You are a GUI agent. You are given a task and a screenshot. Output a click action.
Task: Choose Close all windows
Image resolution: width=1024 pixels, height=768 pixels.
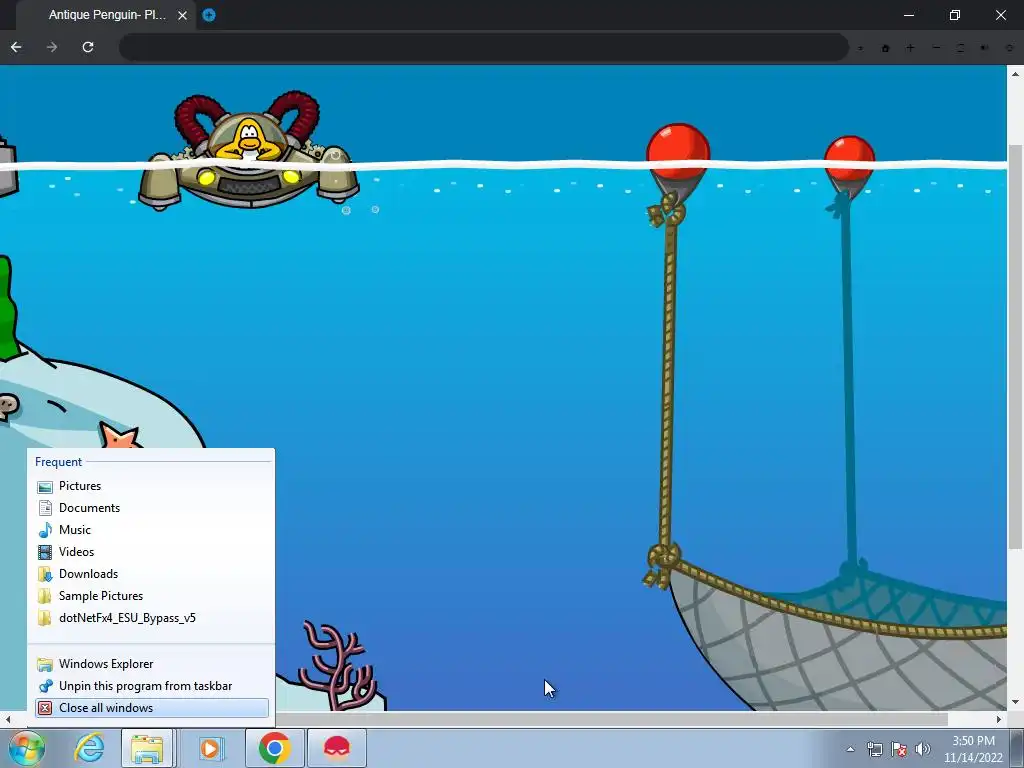point(152,708)
